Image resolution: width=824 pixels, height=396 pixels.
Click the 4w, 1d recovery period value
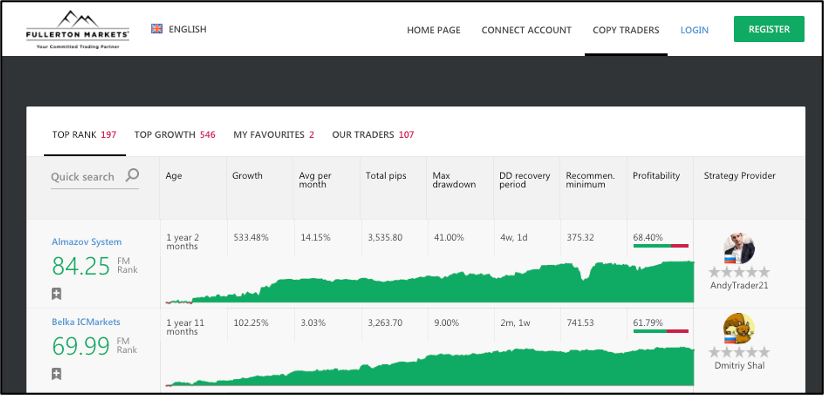(x=513, y=237)
